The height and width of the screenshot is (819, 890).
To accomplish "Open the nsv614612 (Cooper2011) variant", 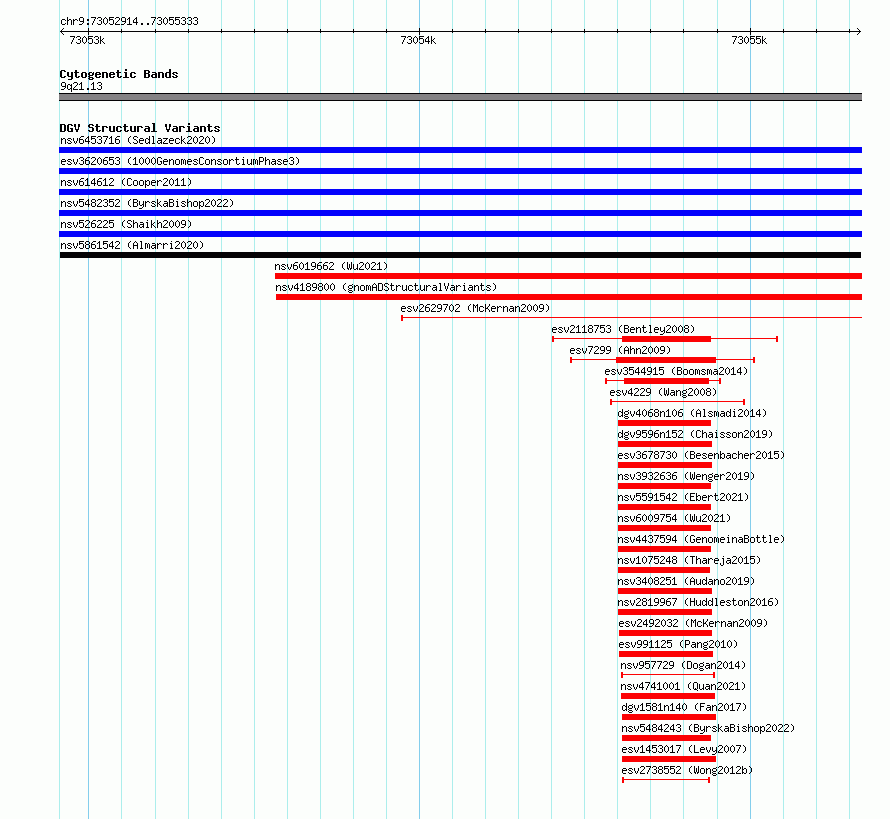I will point(126,182).
